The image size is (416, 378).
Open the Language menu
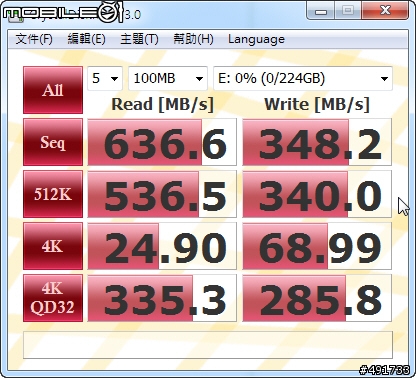coord(256,39)
